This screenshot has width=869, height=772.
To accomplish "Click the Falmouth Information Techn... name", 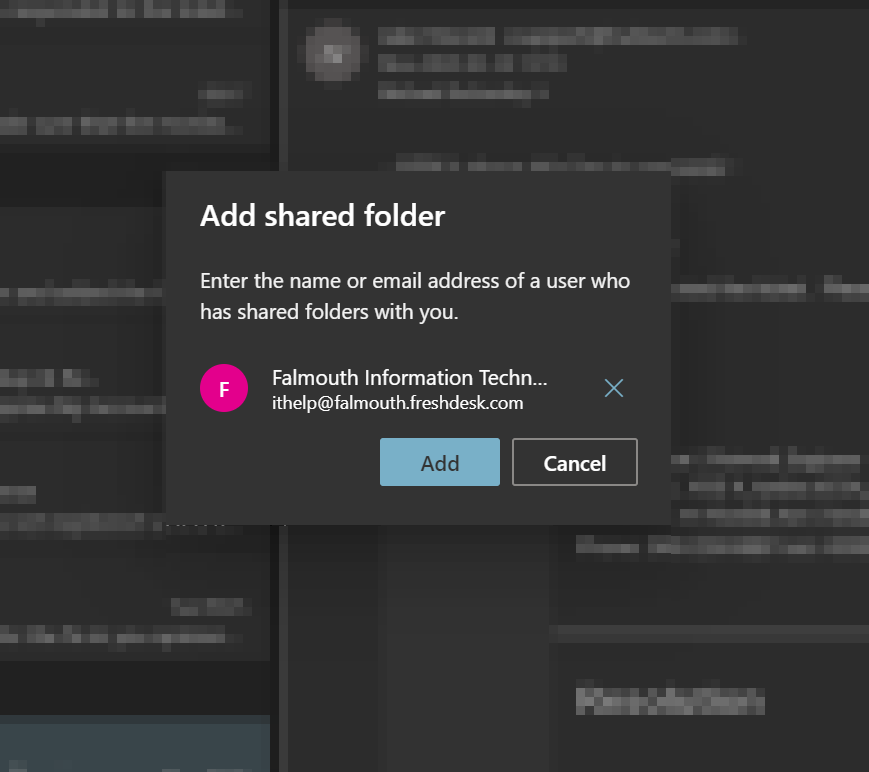I will click(x=410, y=377).
